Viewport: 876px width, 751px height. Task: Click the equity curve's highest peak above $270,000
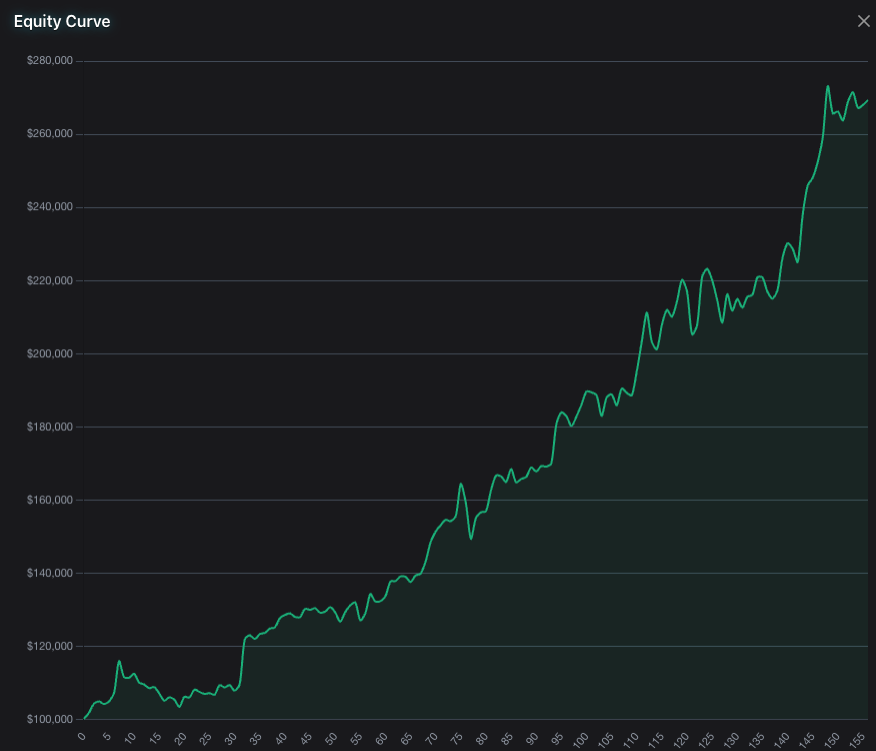tap(828, 87)
